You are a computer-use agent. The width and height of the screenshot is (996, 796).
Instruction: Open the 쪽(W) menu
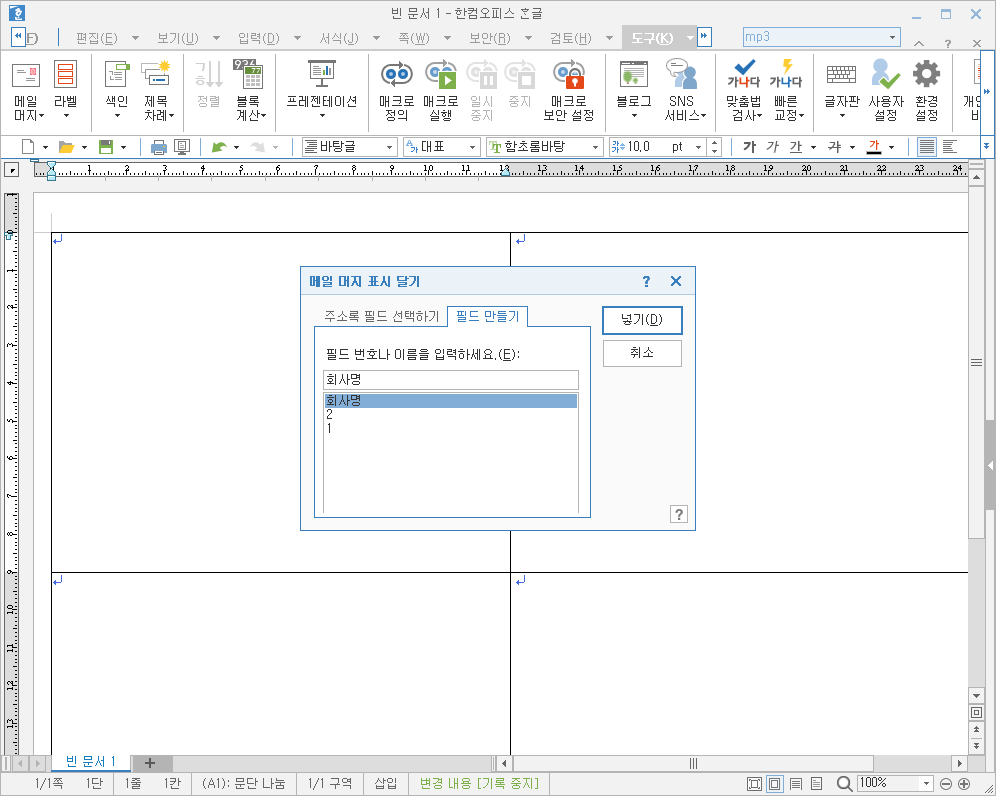(x=414, y=39)
